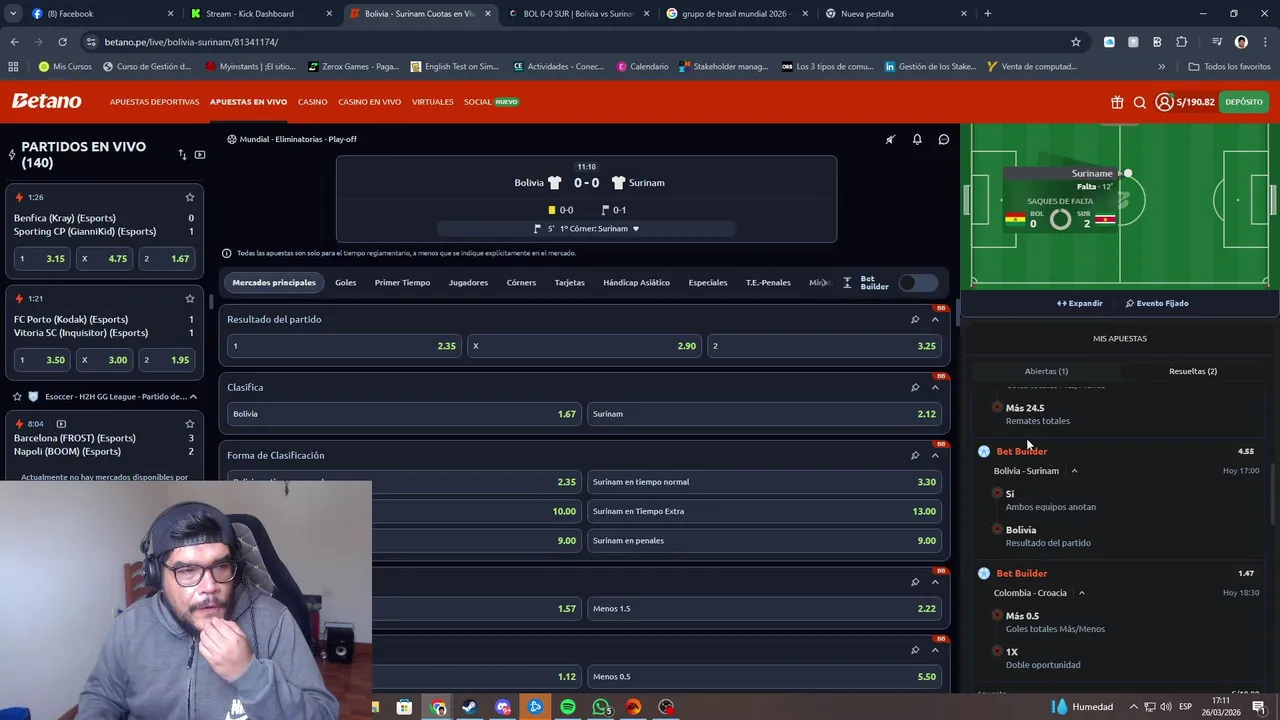Viewport: 1280px width, 720px height.
Task: Expand the 1º Córner: Surinam event dropdown
Action: click(x=635, y=229)
